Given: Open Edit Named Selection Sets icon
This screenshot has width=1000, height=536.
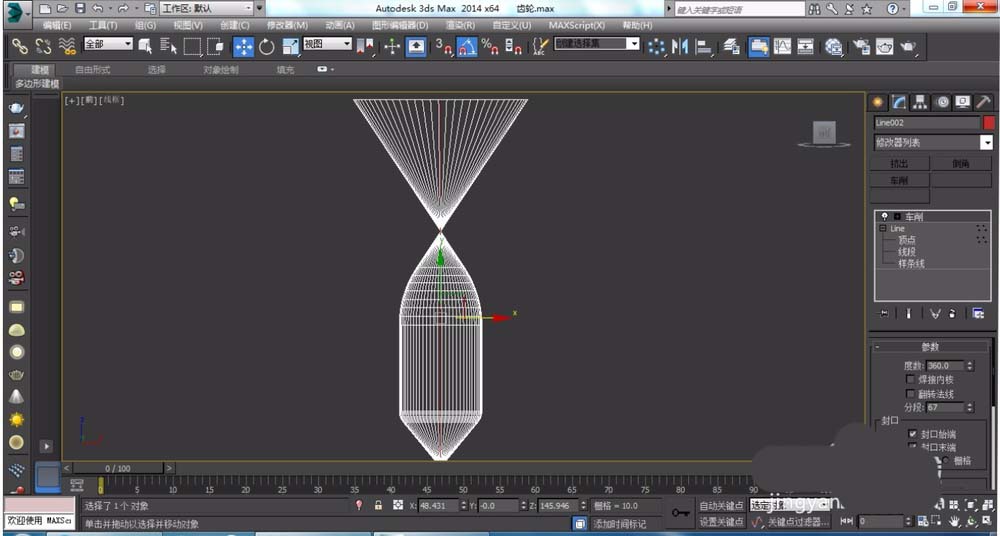Looking at the screenshot, I should pyautogui.click(x=540, y=46).
